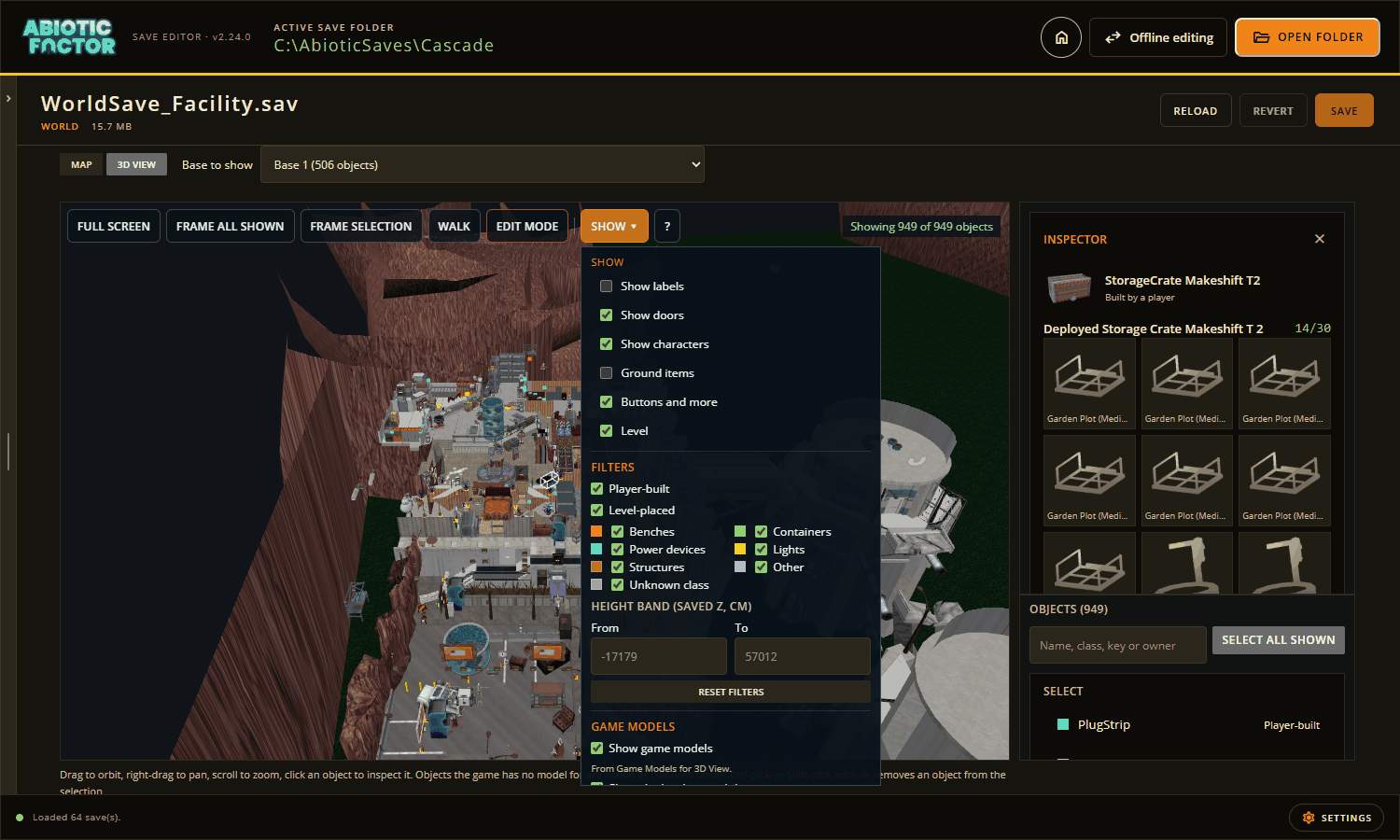Click the home icon button
The width and height of the screenshot is (1400, 840).
[1061, 38]
